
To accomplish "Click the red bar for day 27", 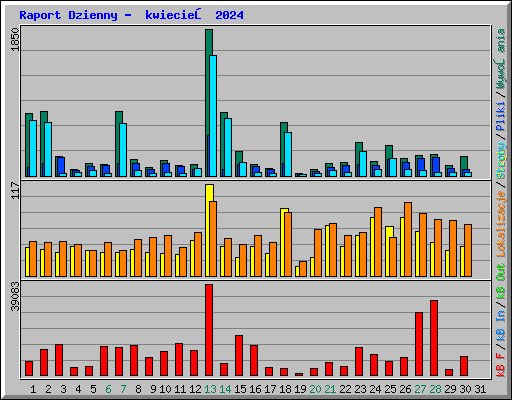I will pos(419,344).
